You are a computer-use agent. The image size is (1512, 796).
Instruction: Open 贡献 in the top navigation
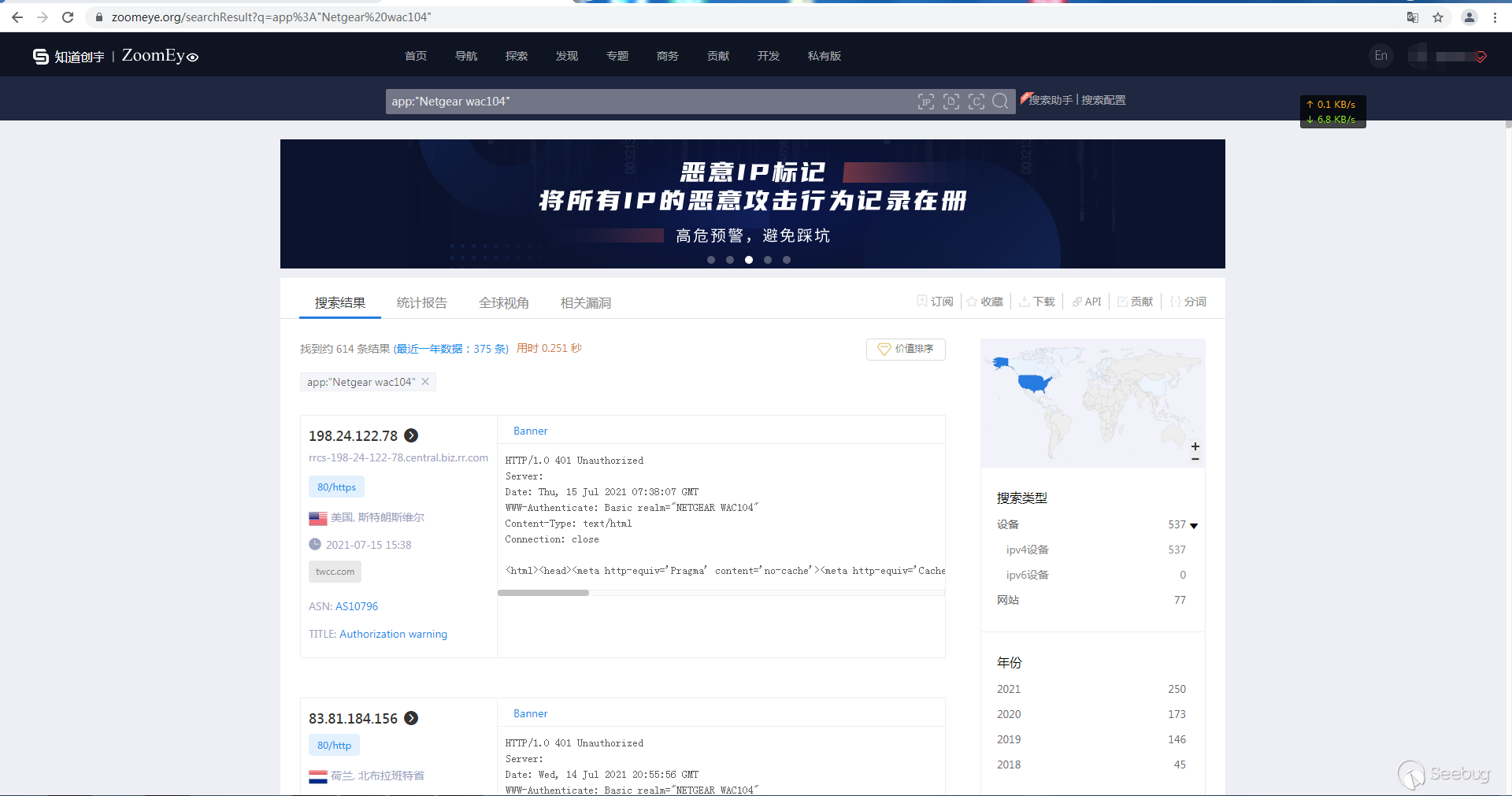click(x=718, y=56)
